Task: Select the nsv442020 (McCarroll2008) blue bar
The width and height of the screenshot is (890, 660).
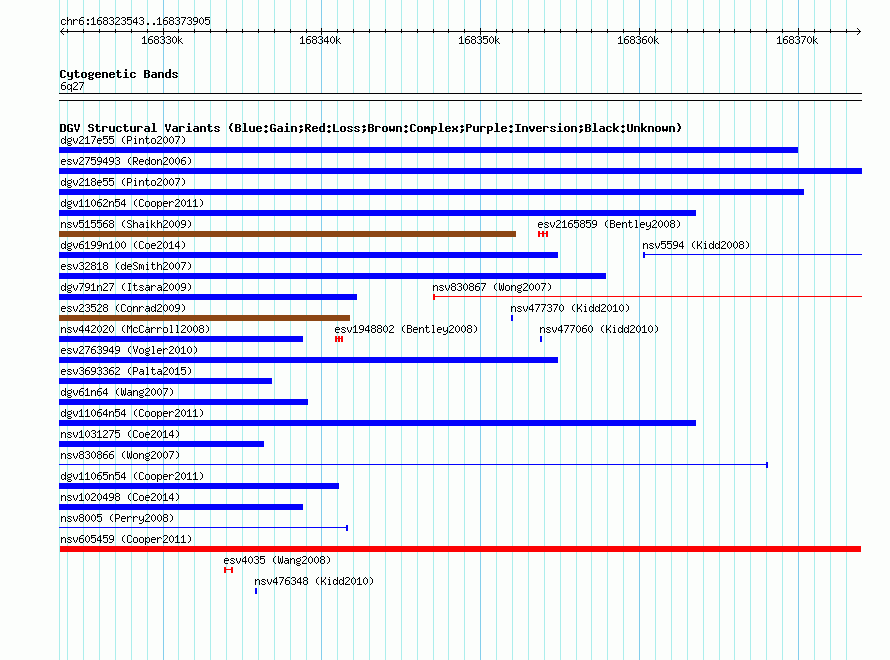Action: click(x=181, y=339)
